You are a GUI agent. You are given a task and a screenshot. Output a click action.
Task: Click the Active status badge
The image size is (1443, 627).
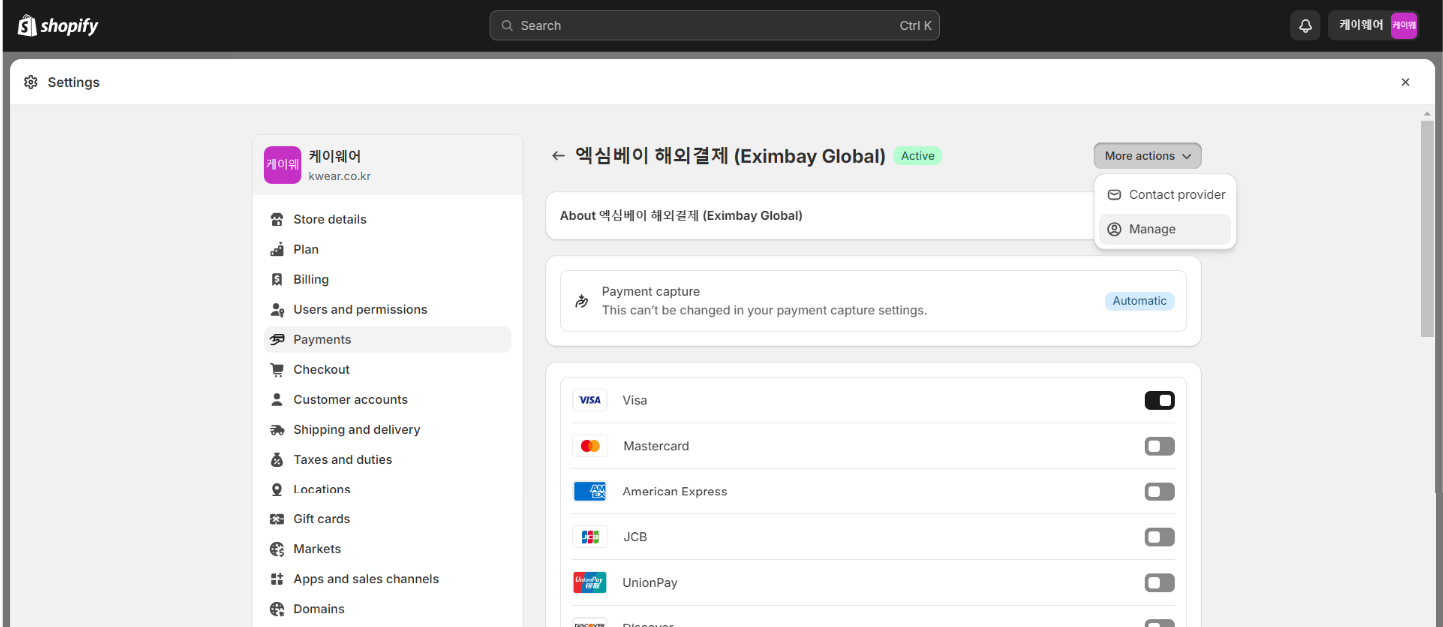tap(917, 156)
